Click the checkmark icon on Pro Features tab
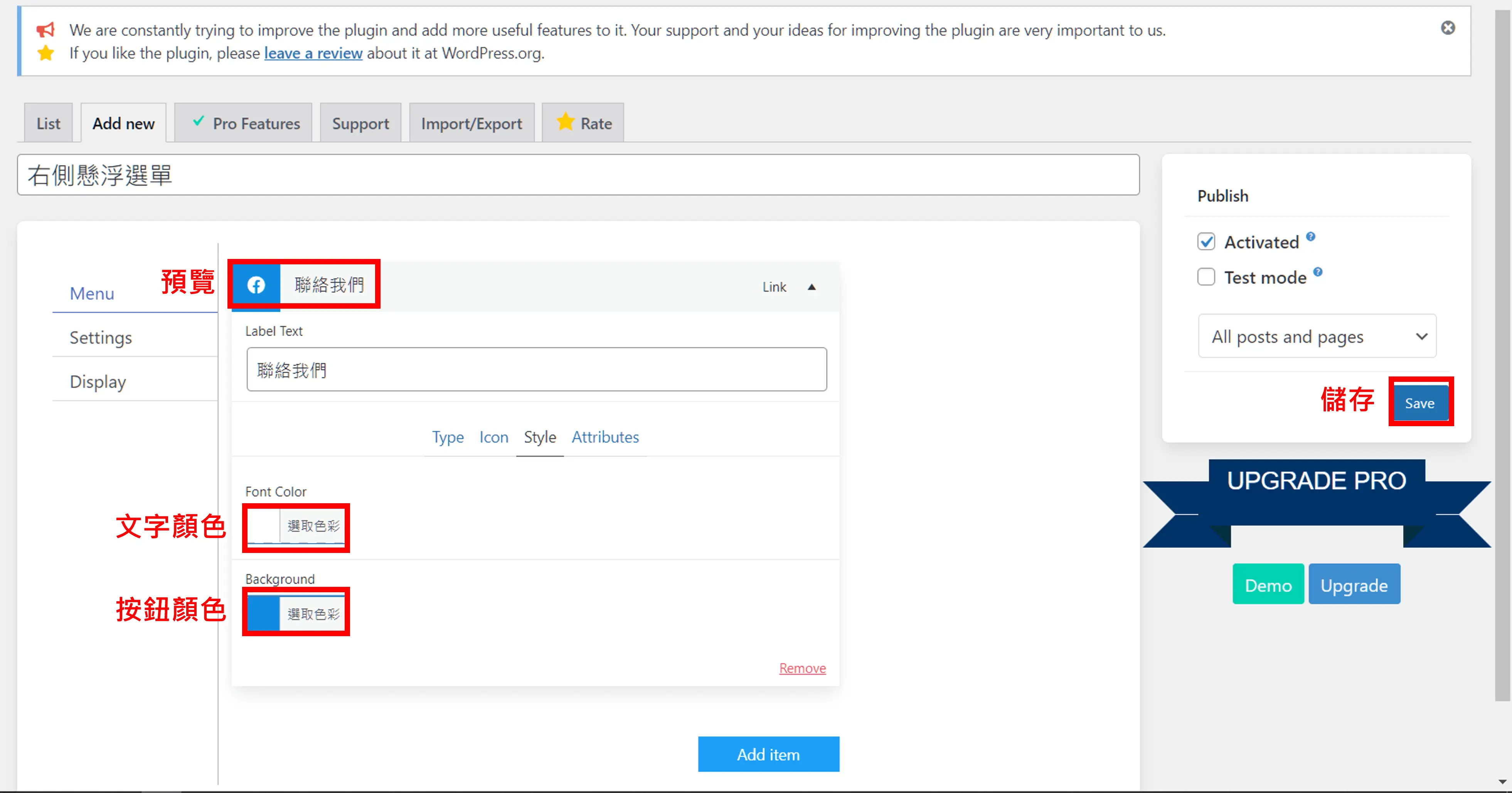1512x793 pixels. [199, 121]
